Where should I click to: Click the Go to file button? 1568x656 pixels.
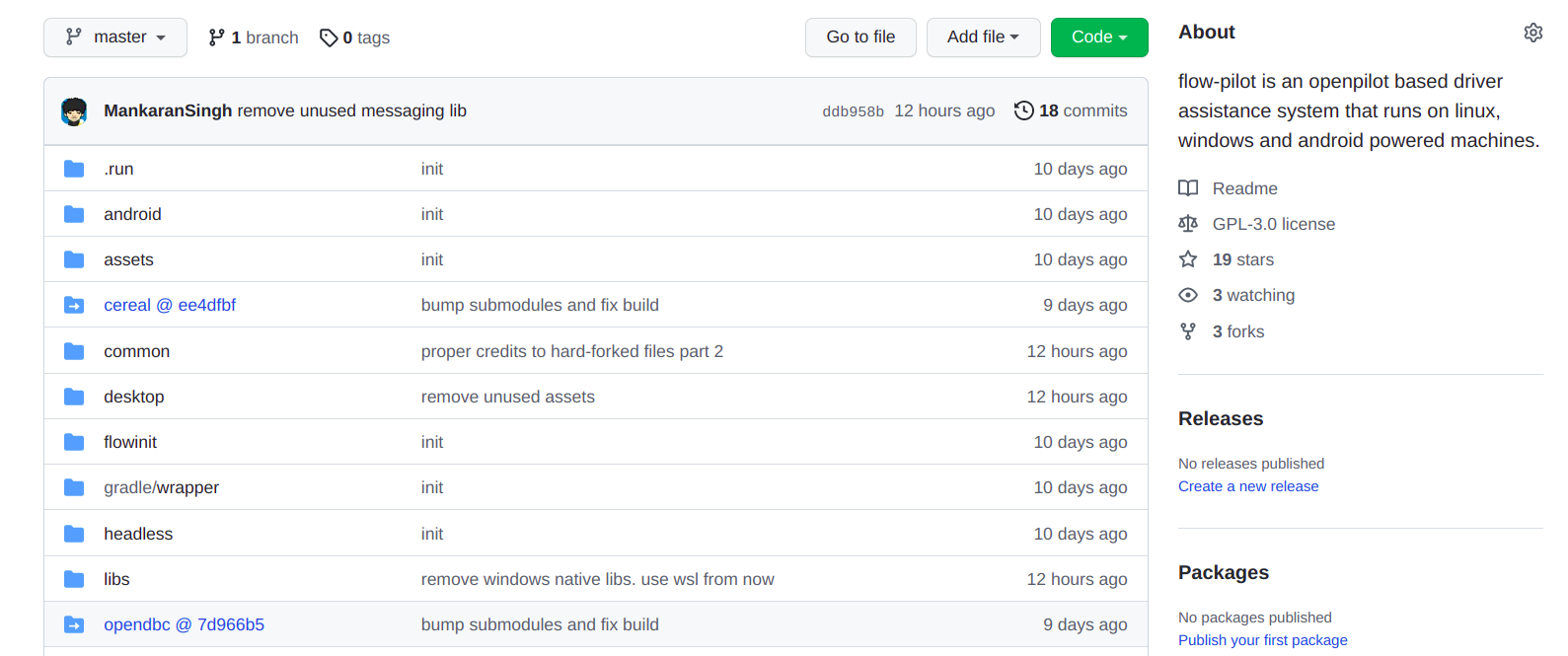[860, 37]
